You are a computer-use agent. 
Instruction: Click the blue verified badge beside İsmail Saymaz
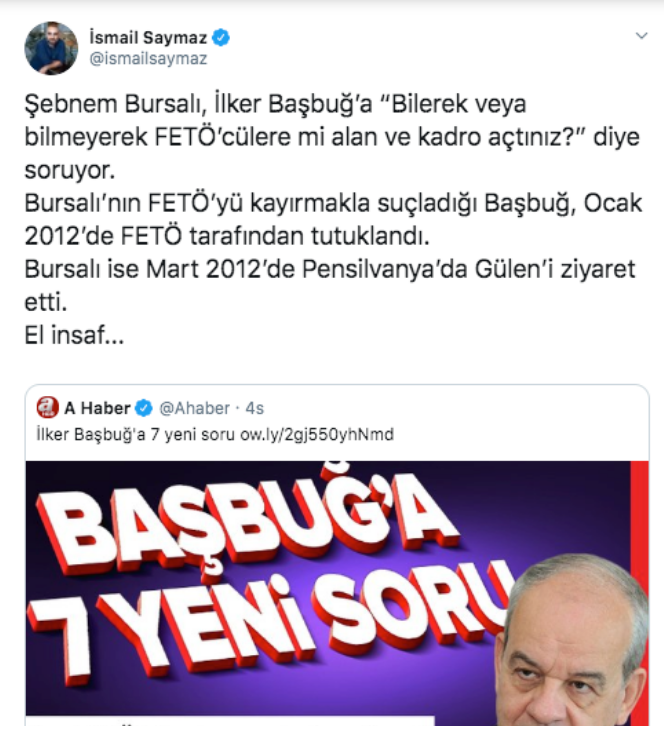pos(221,37)
